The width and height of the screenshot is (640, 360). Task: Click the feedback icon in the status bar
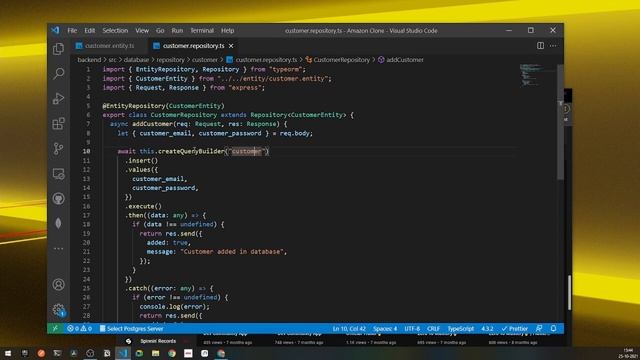pos(539,329)
